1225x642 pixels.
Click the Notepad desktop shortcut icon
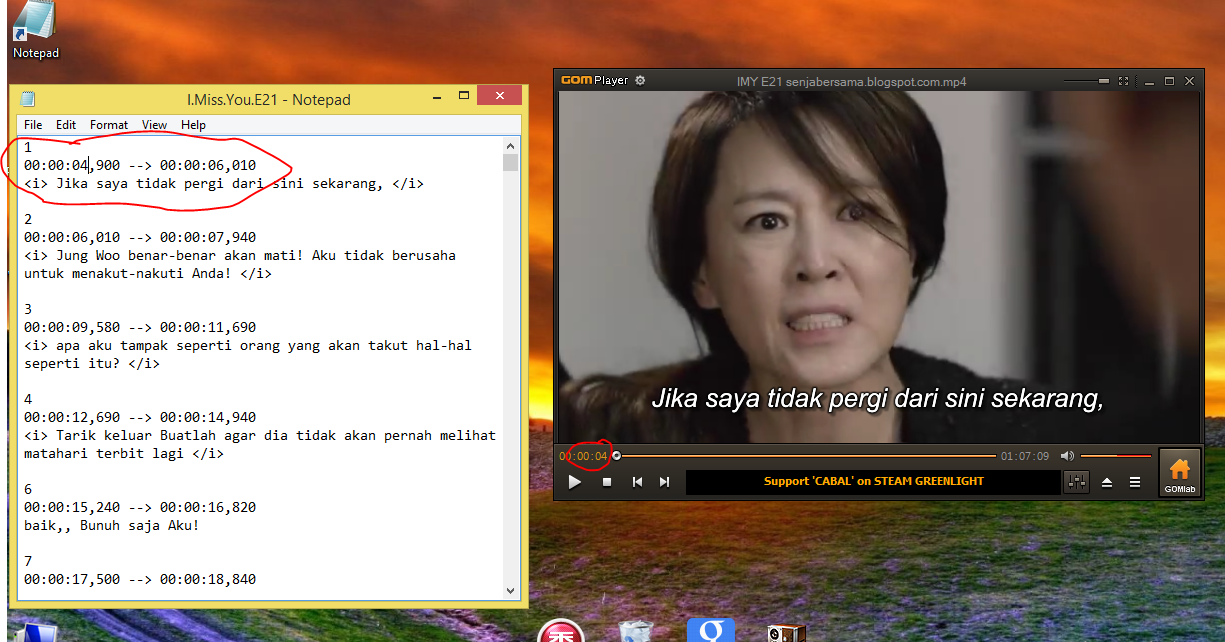36,30
